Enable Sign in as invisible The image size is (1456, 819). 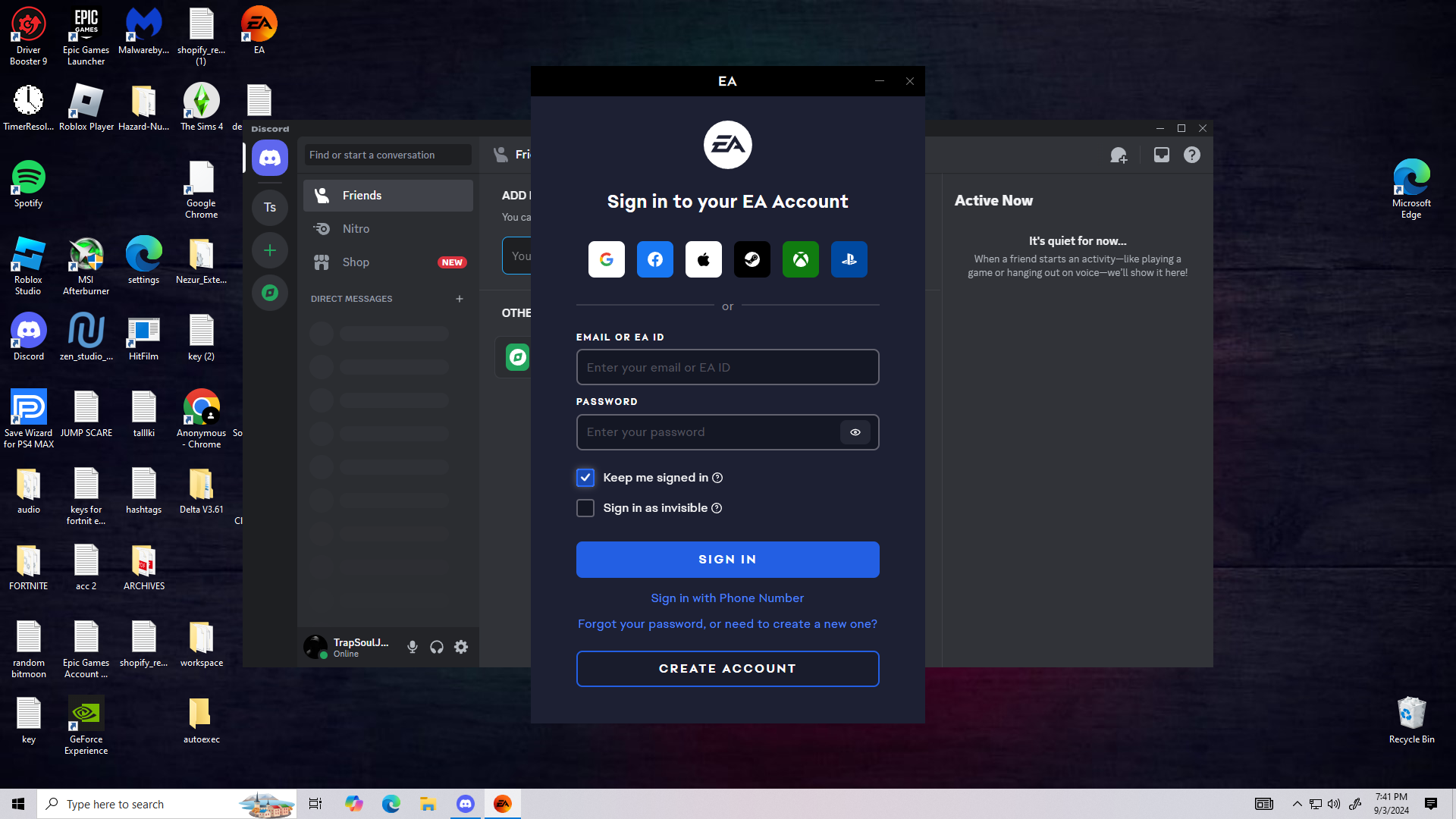point(585,508)
